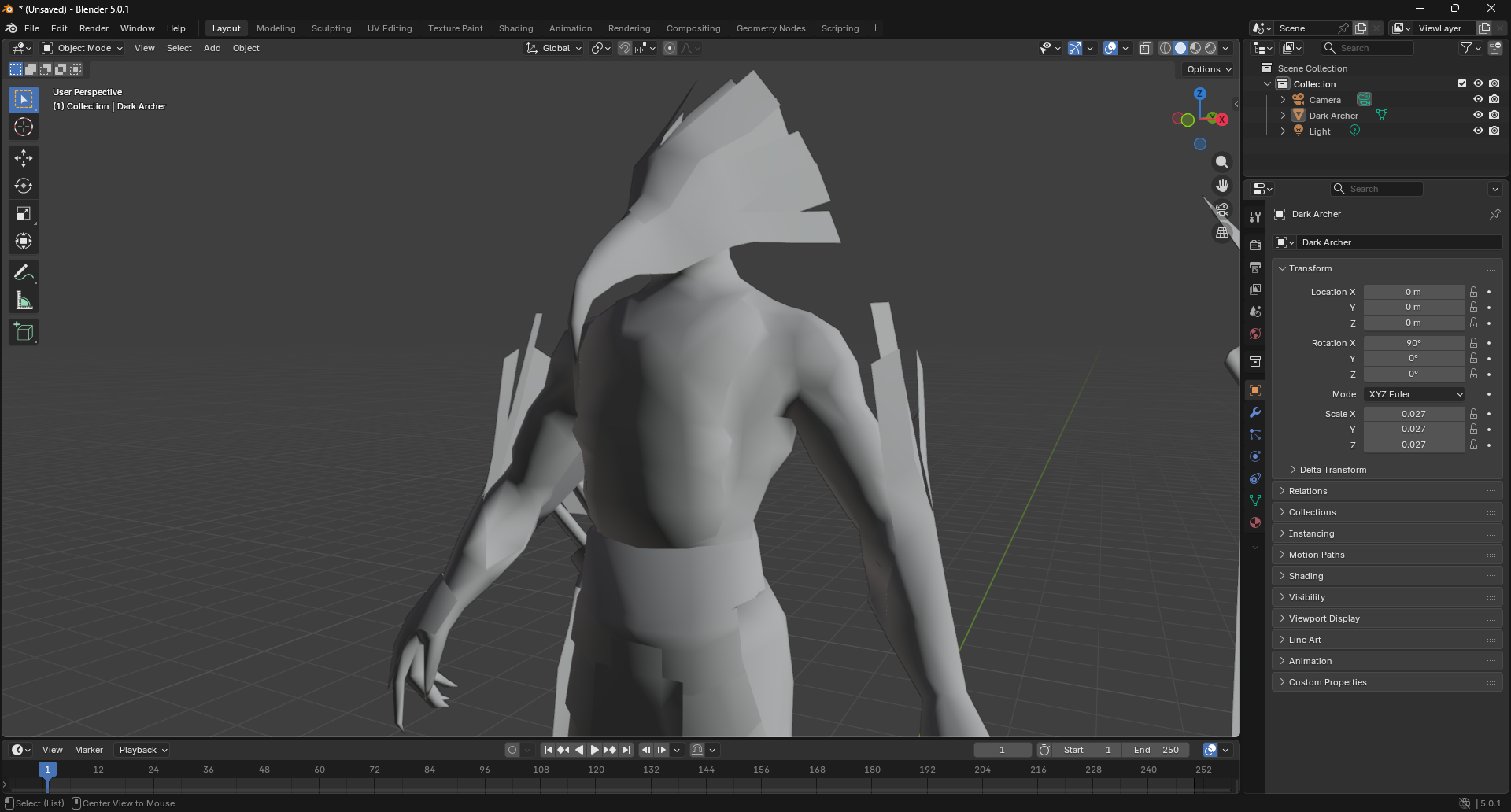
Task: Click the Options button in viewport
Action: (x=1209, y=69)
